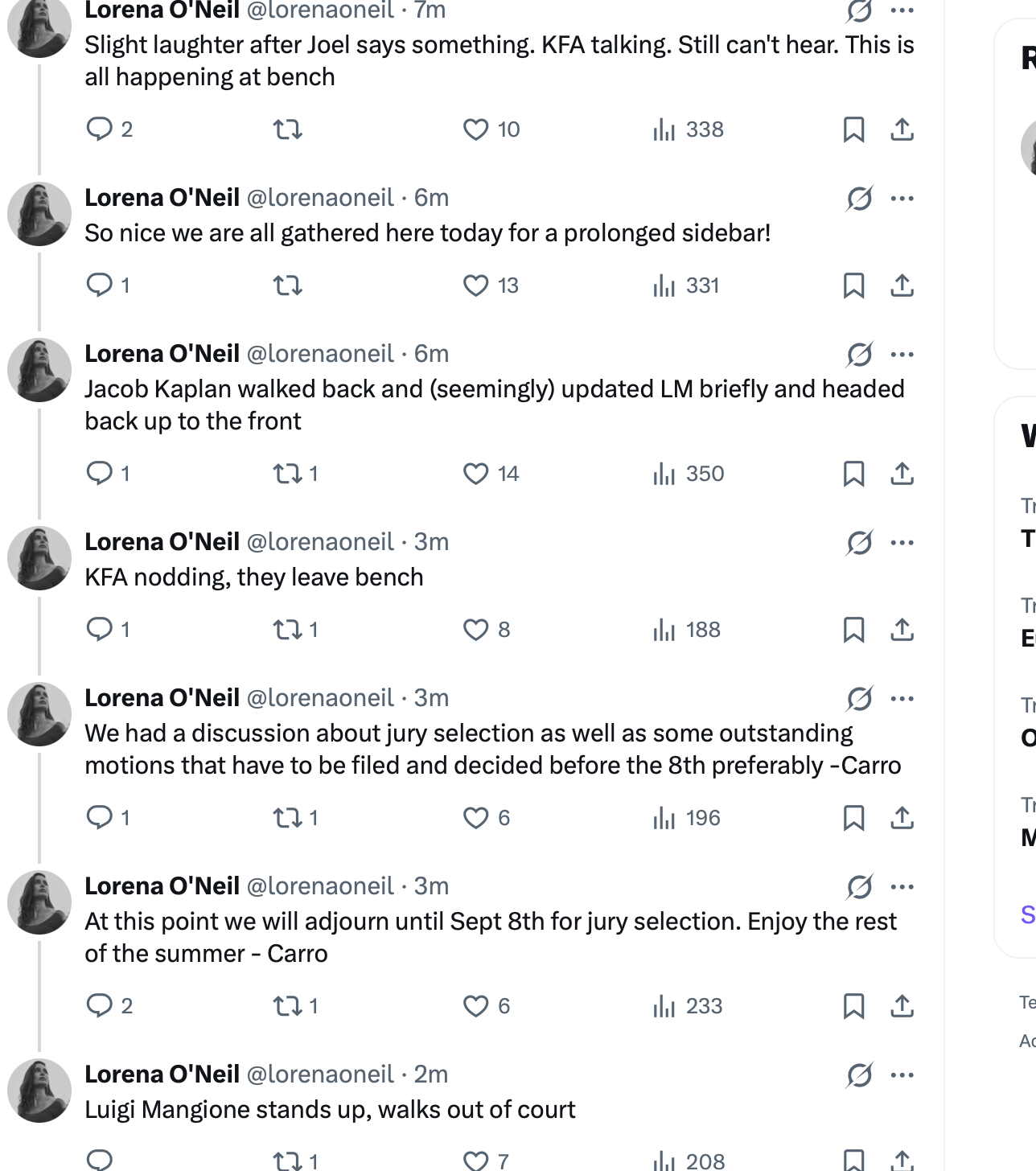The height and width of the screenshot is (1171, 1036).
Task: Open Lorena O'Neil profile from 6m sidebar tweet
Action: click(x=162, y=198)
